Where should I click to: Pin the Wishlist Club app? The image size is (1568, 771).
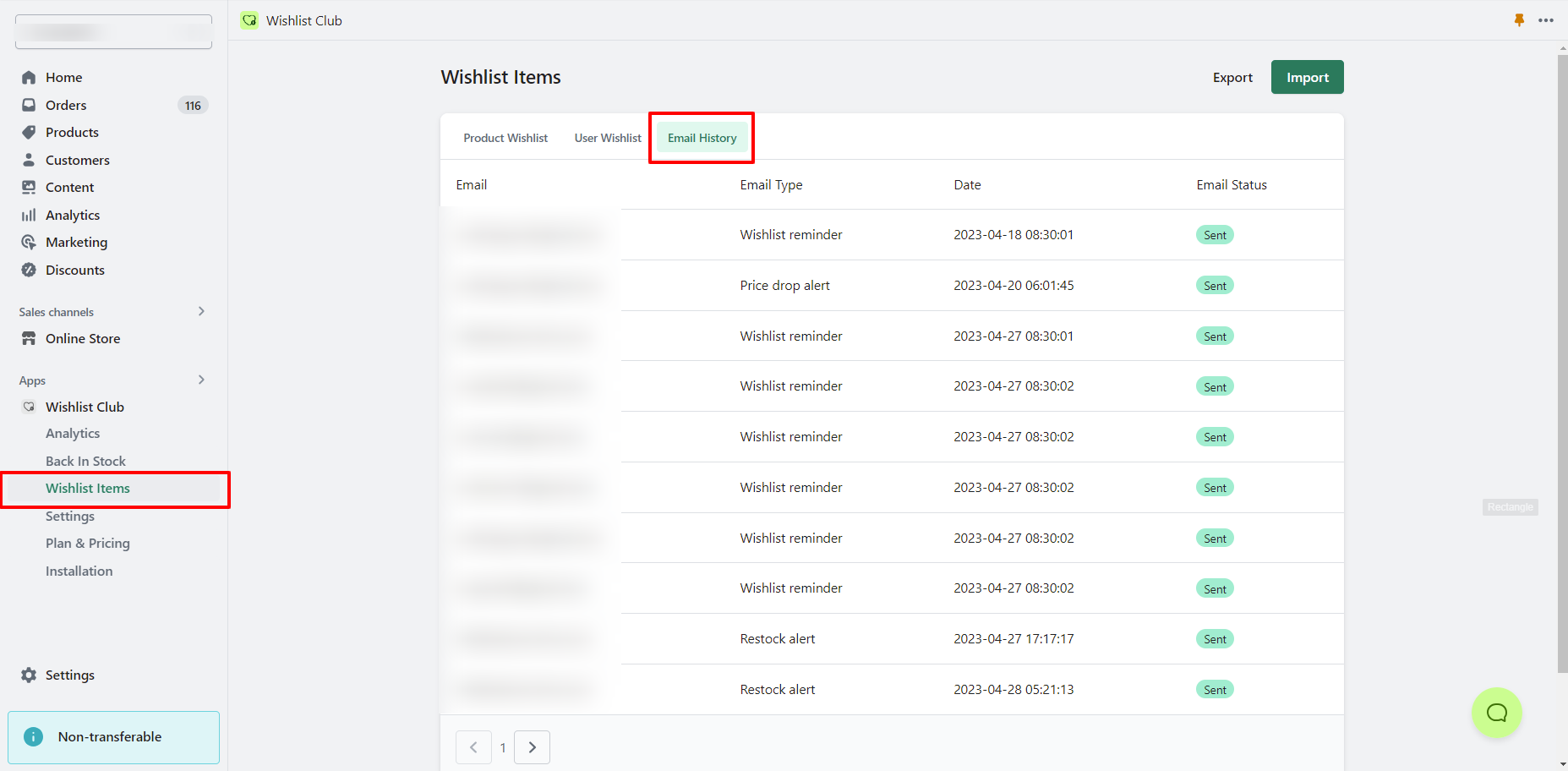tap(1519, 20)
